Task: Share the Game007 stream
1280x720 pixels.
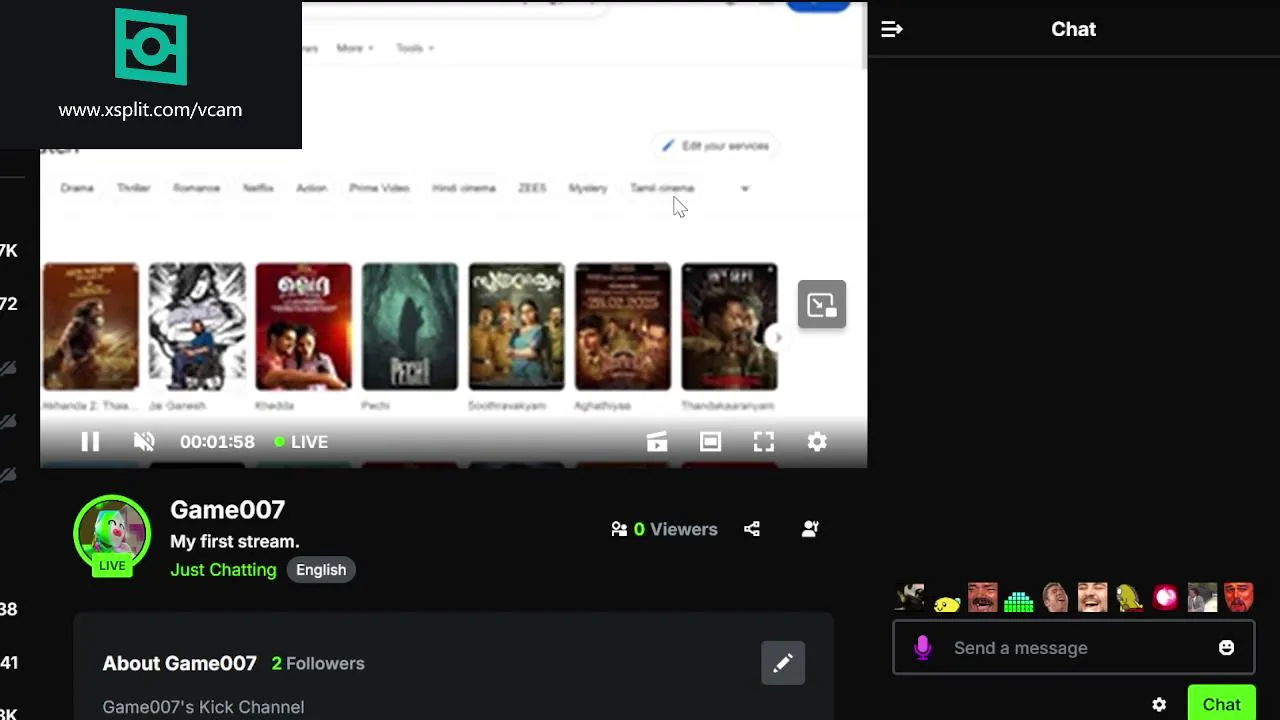Action: coord(752,529)
